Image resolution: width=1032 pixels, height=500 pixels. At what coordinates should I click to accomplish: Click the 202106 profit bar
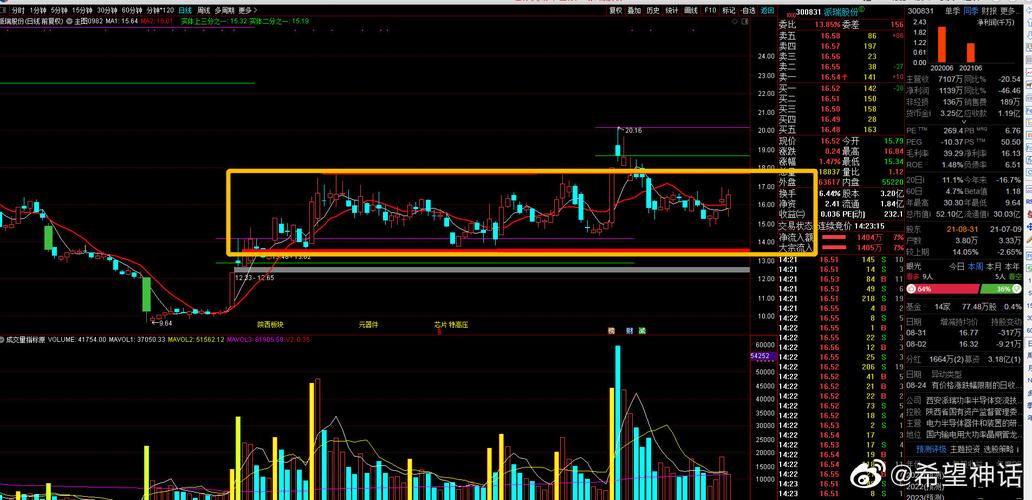(971, 53)
